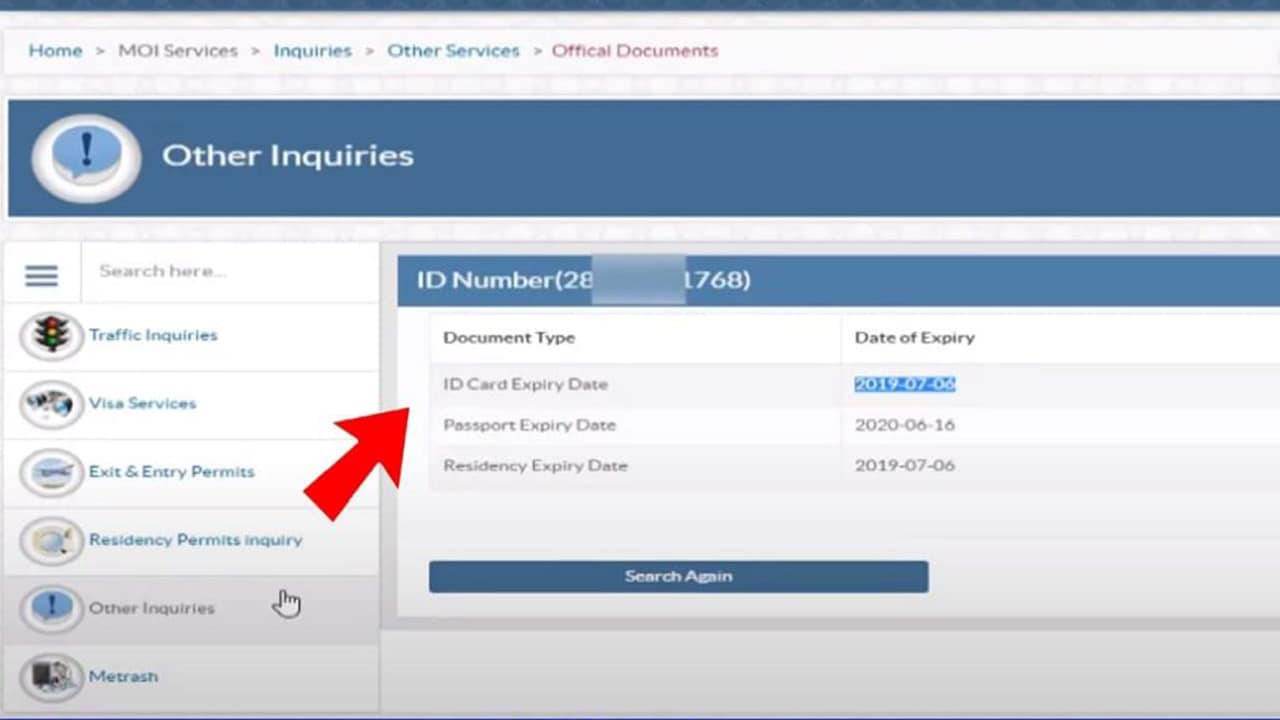Open Other Services from the breadcrumb

point(453,50)
